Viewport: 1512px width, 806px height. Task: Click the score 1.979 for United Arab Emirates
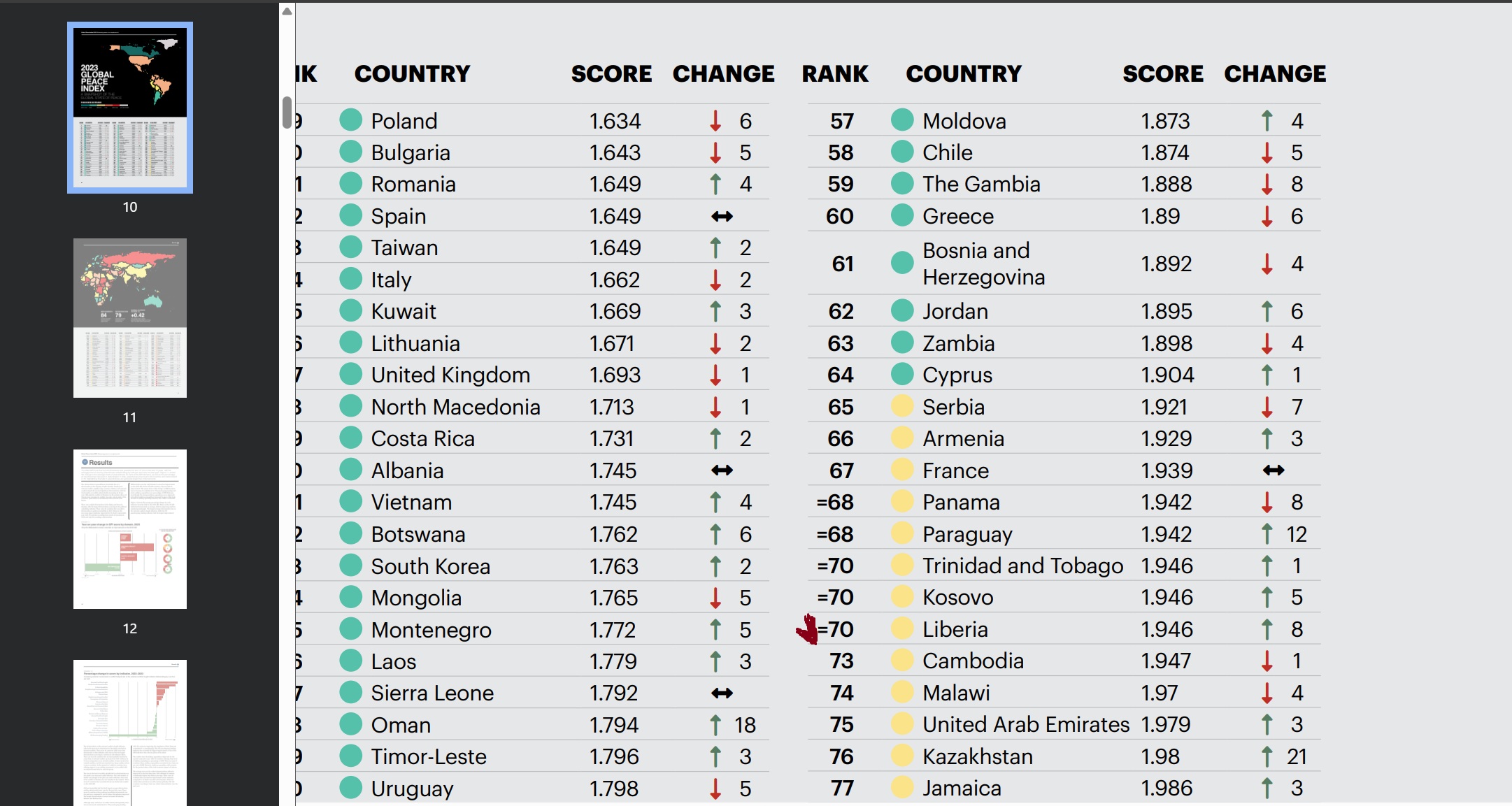click(x=1166, y=725)
